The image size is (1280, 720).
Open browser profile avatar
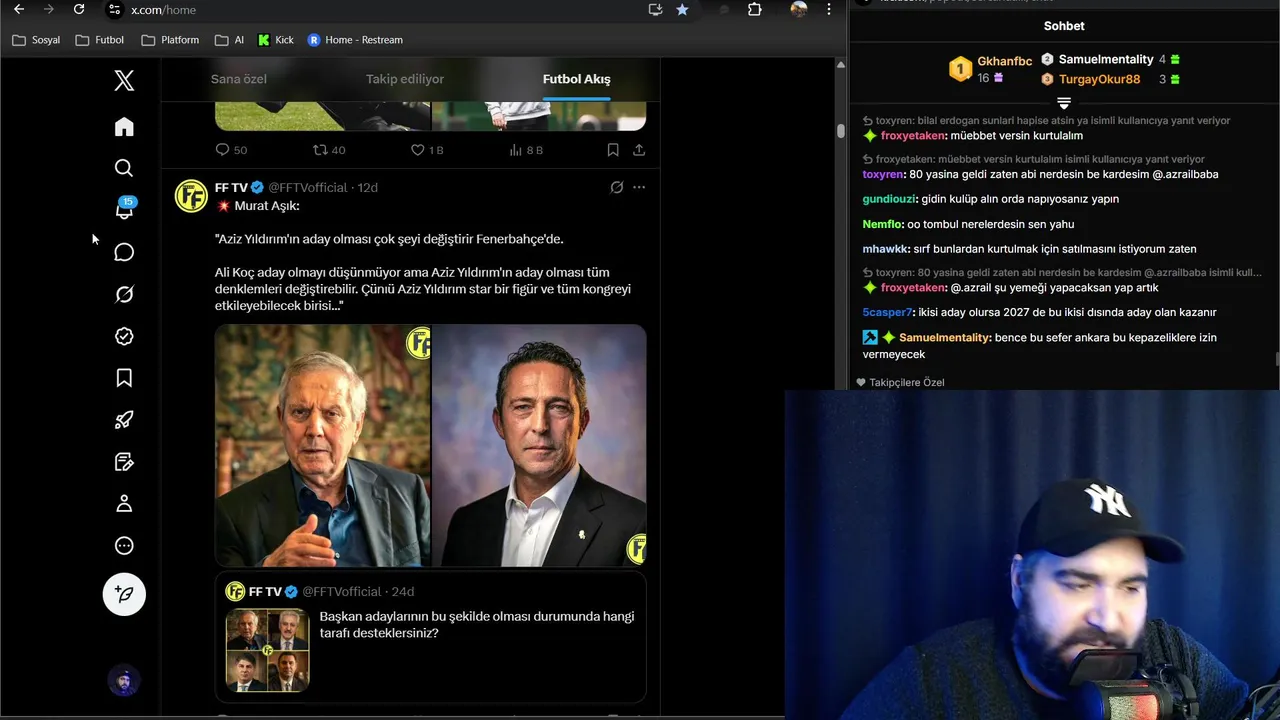[798, 9]
